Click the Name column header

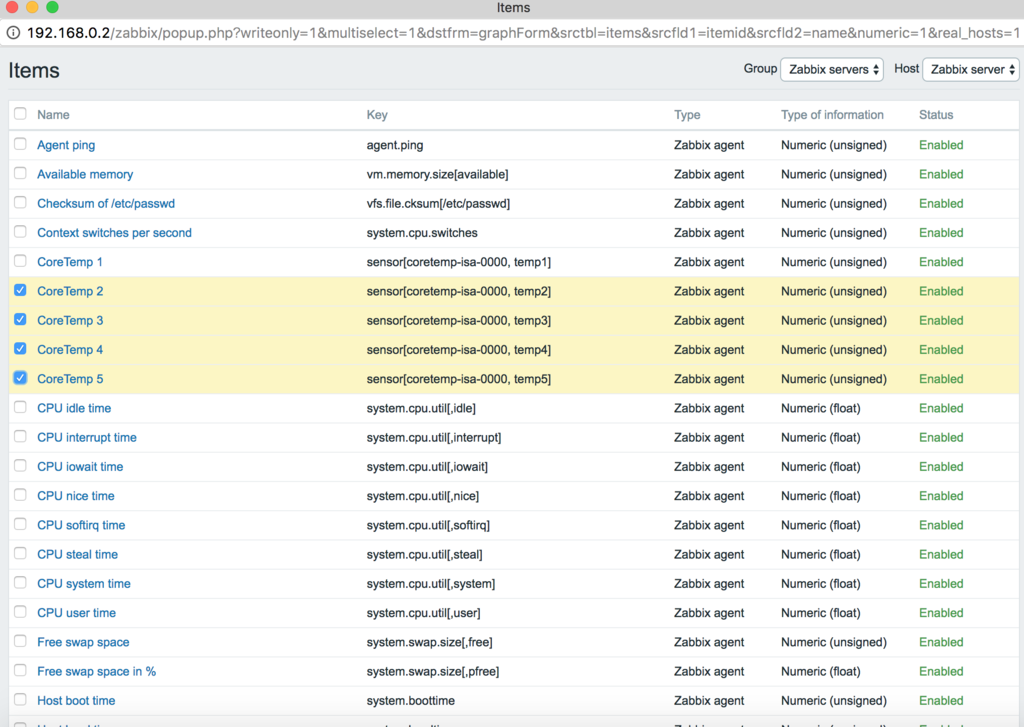pyautogui.click(x=53, y=115)
